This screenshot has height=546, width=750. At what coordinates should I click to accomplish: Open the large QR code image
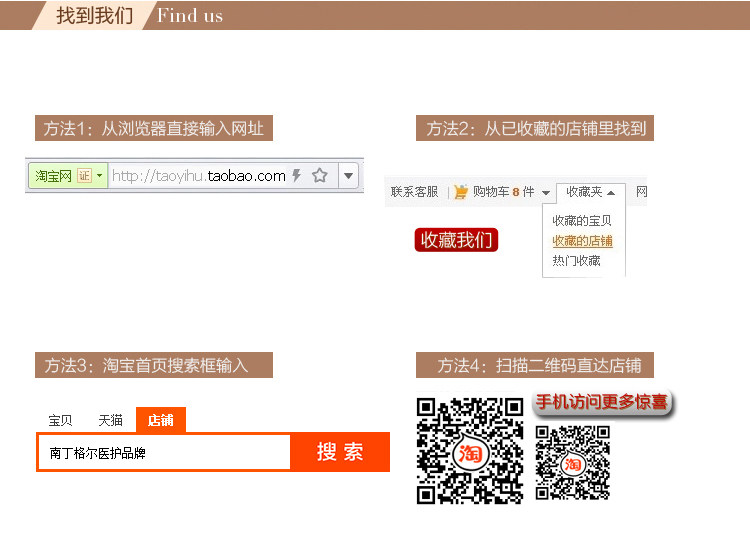click(x=470, y=450)
